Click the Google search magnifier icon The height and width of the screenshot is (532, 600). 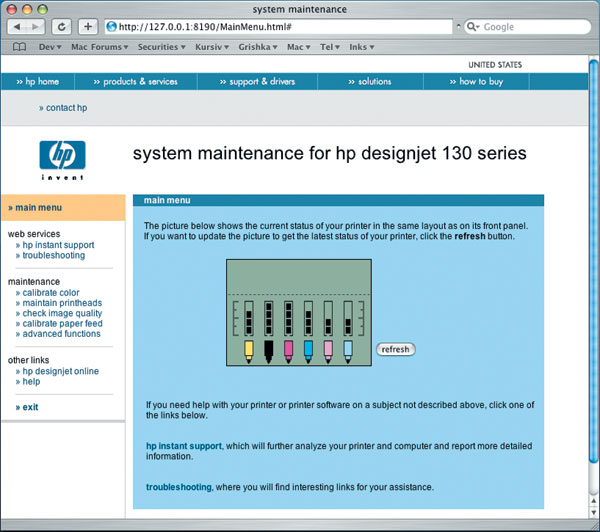coord(472,27)
